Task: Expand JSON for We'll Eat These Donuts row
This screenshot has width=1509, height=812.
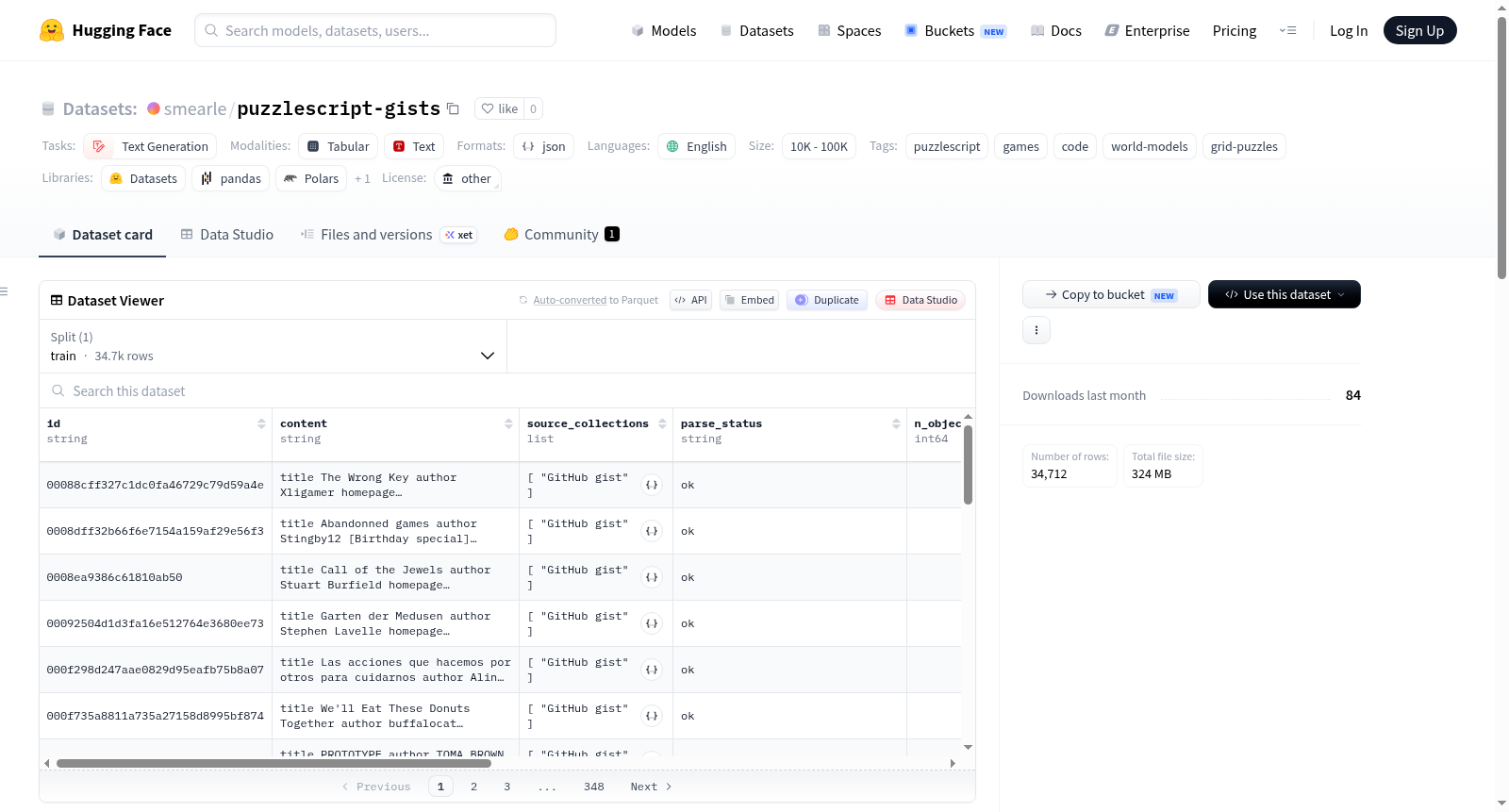Action: [652, 716]
